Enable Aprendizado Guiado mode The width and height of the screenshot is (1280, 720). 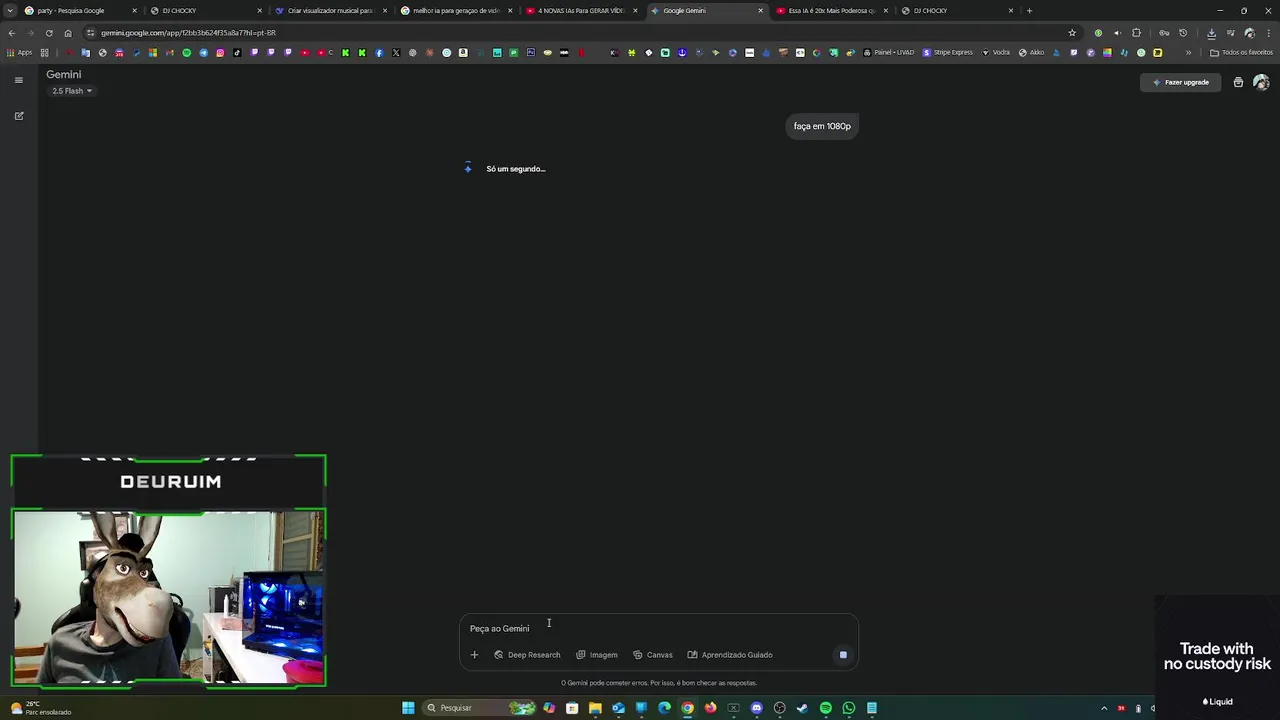click(x=730, y=655)
